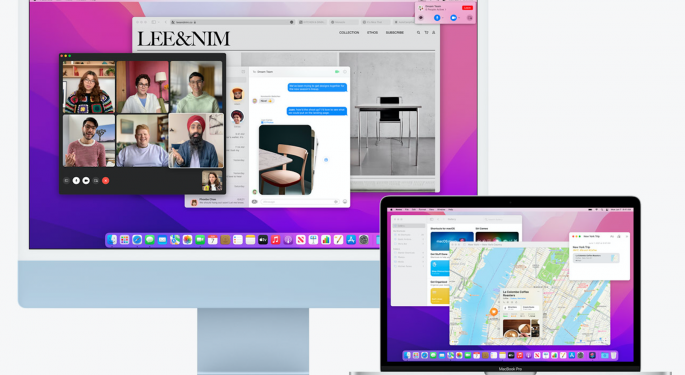The image size is (685, 375).
Task: Toggle FaceTime sidebar button
Action: coord(66,181)
